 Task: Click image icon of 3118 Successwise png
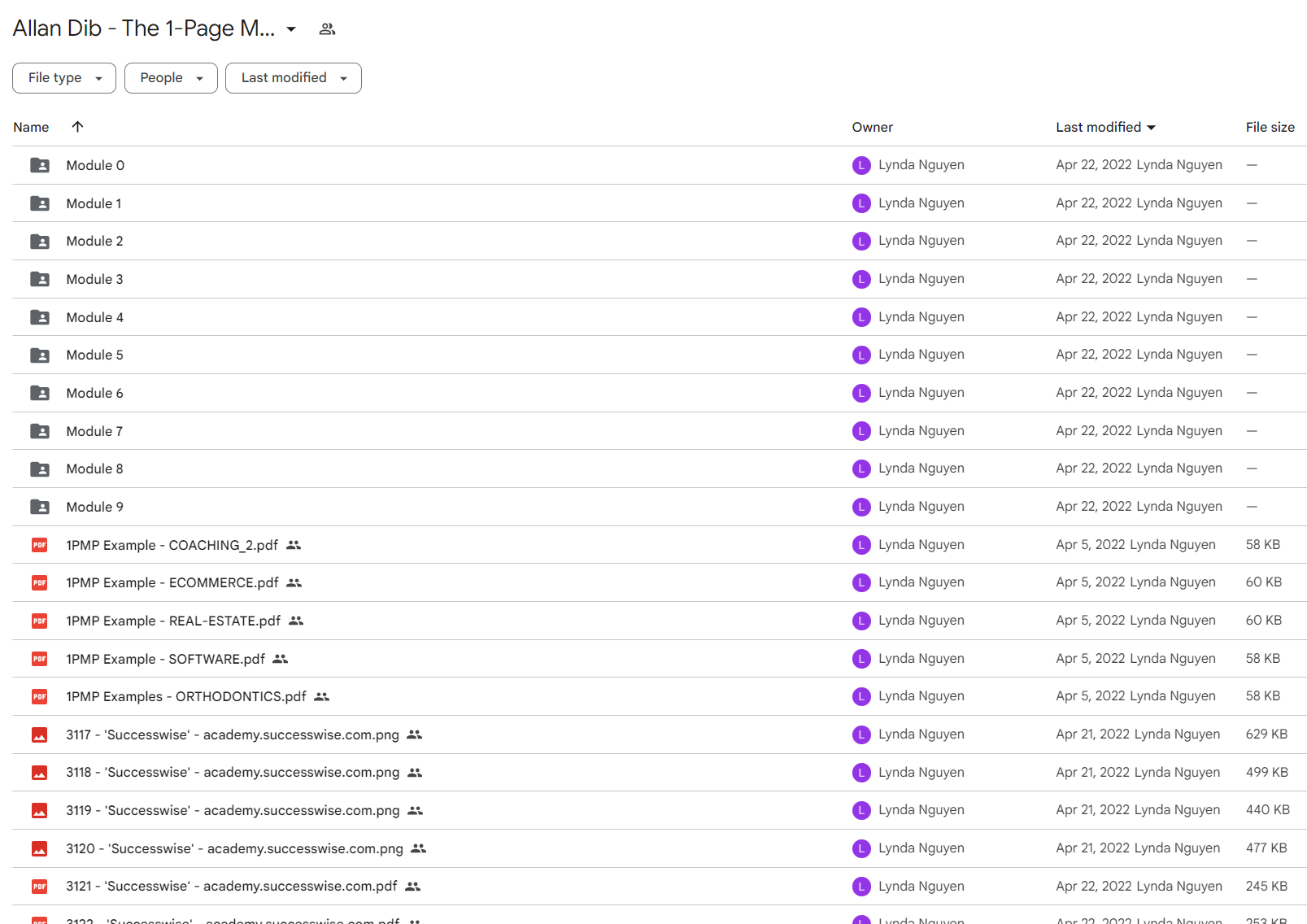pyautogui.click(x=40, y=773)
